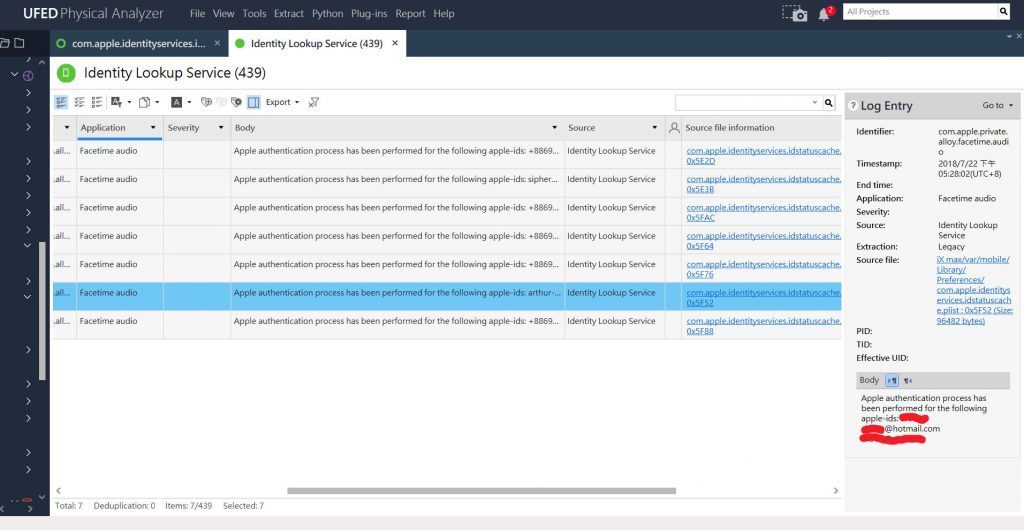The image size is (1024, 530).
Task: Toggle uncheck-all items toolbar button
Action: [80, 102]
